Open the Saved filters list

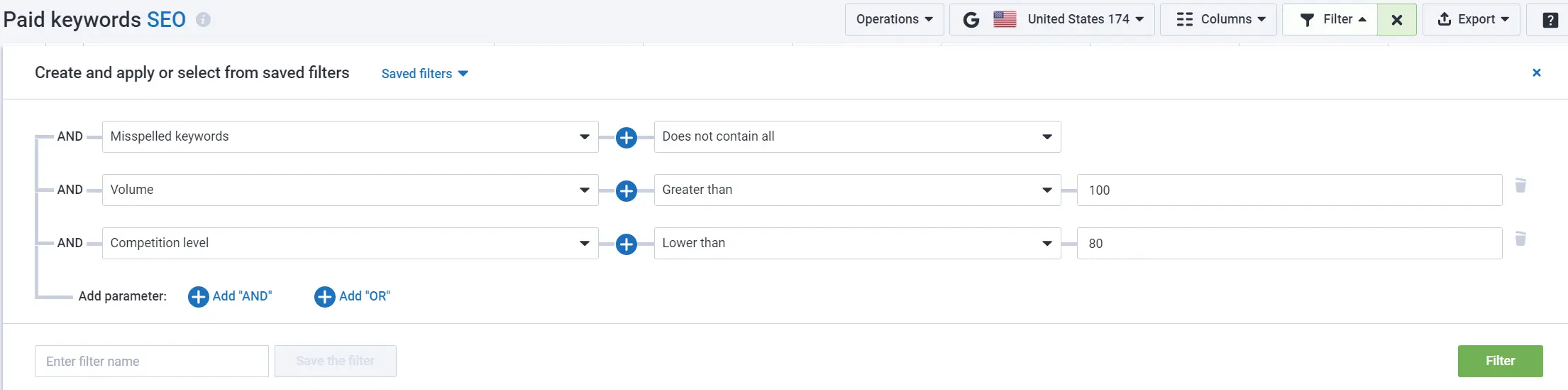click(x=424, y=74)
